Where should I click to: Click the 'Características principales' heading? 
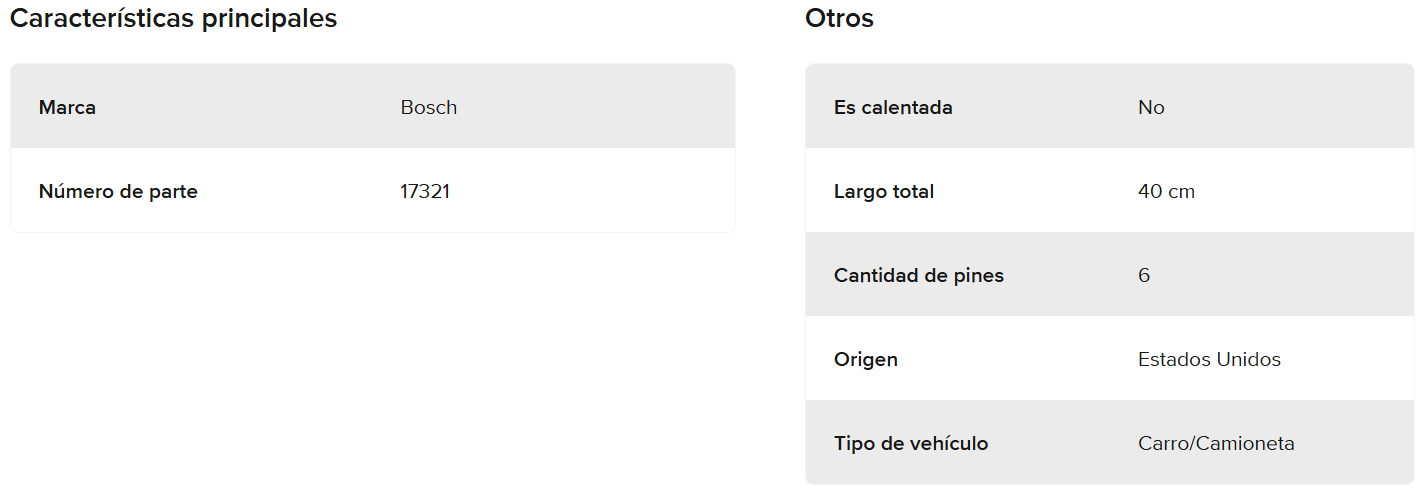click(173, 18)
